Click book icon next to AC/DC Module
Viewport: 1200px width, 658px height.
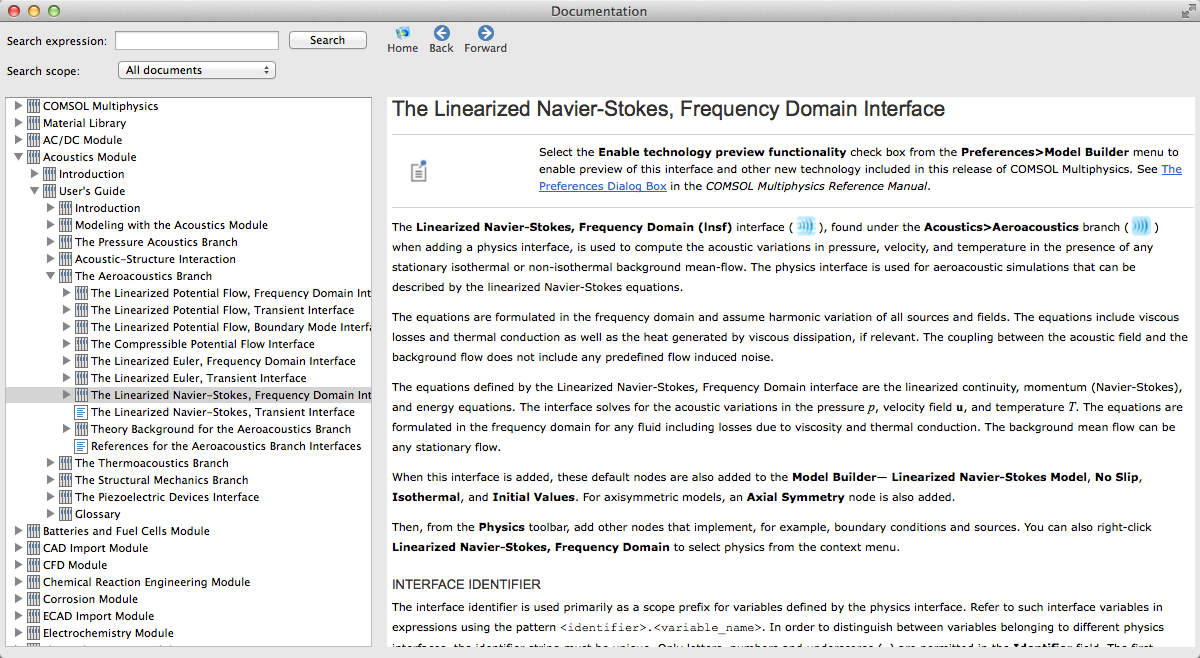pyautogui.click(x=34, y=140)
